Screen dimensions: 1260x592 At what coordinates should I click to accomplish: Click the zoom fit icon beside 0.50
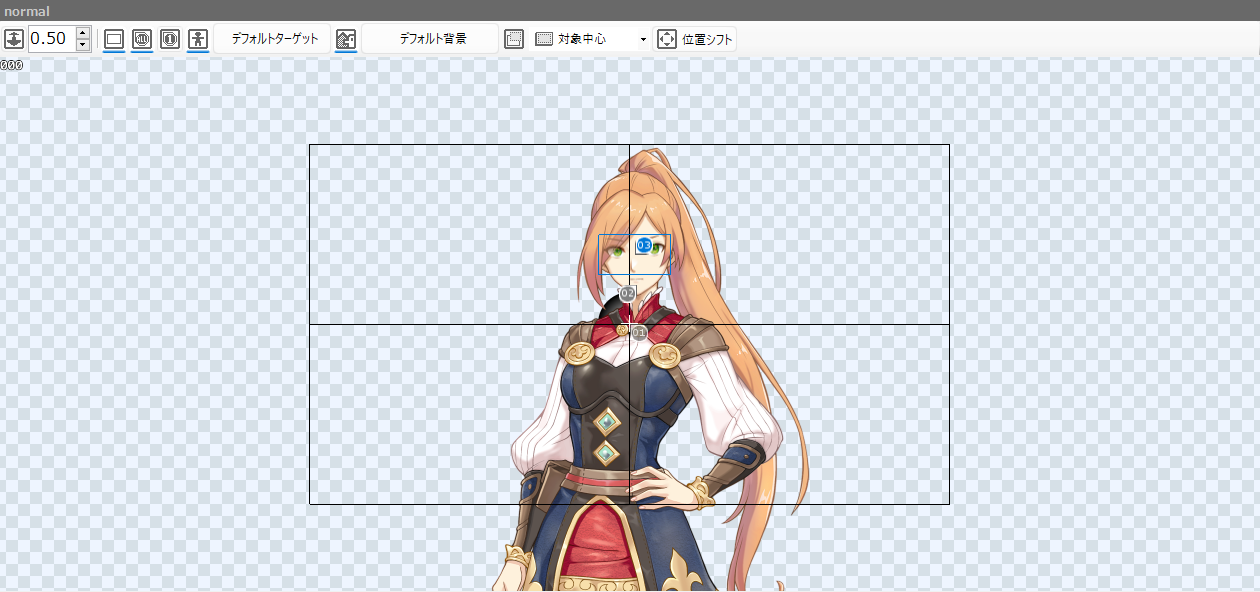(14, 40)
